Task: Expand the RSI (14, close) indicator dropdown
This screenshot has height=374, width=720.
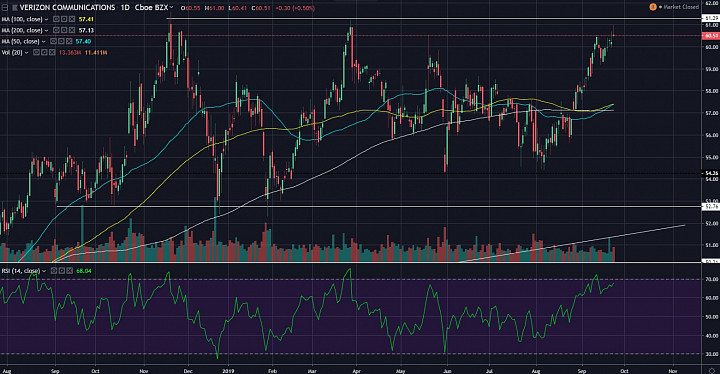Action: click(44, 271)
